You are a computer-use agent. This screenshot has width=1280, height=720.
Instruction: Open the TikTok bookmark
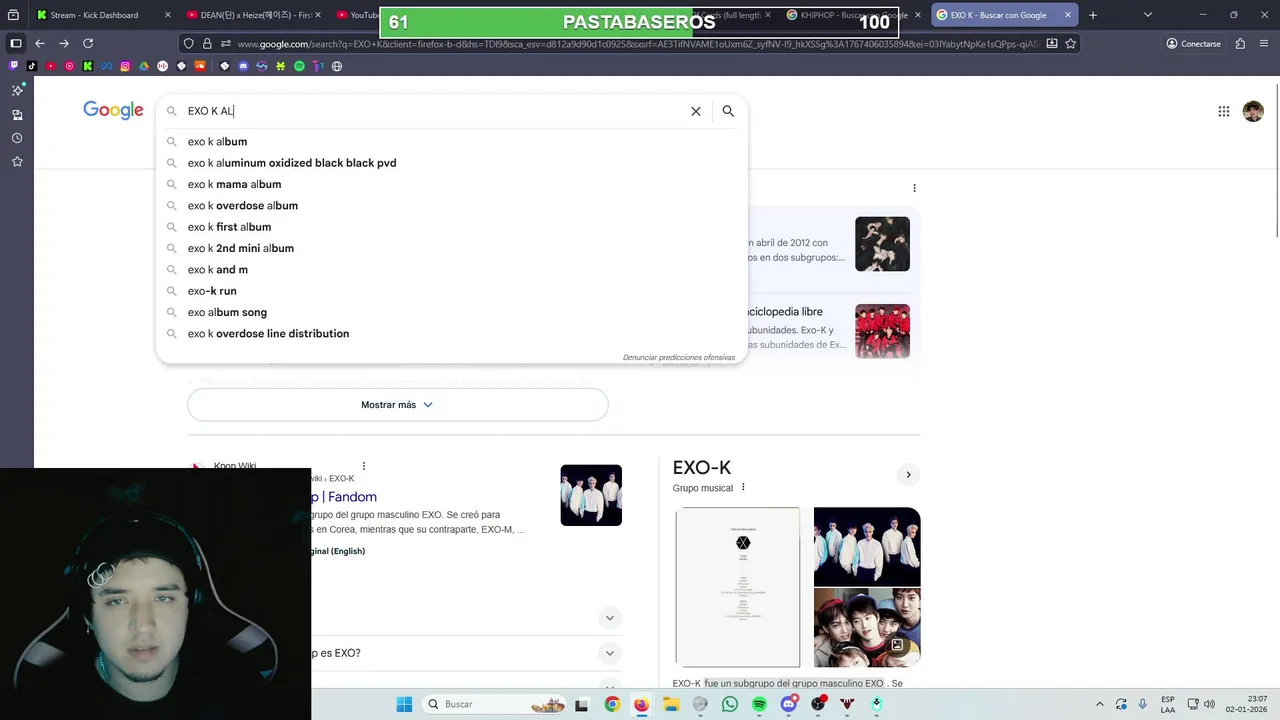(x=32, y=66)
